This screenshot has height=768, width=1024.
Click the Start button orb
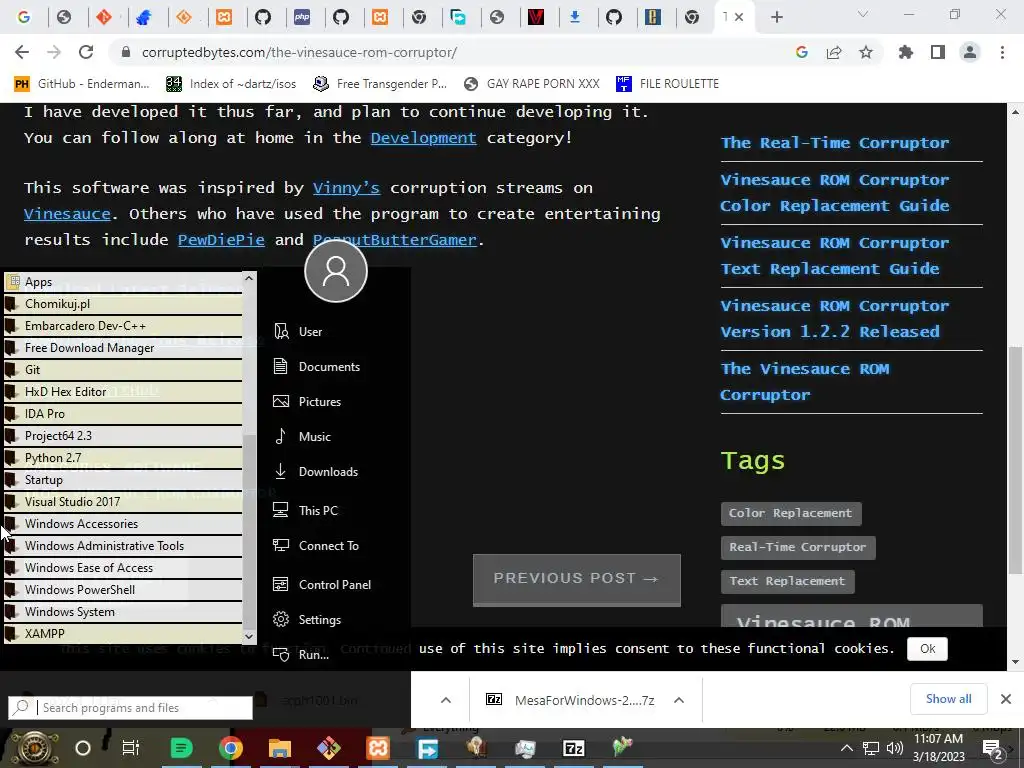[33, 748]
